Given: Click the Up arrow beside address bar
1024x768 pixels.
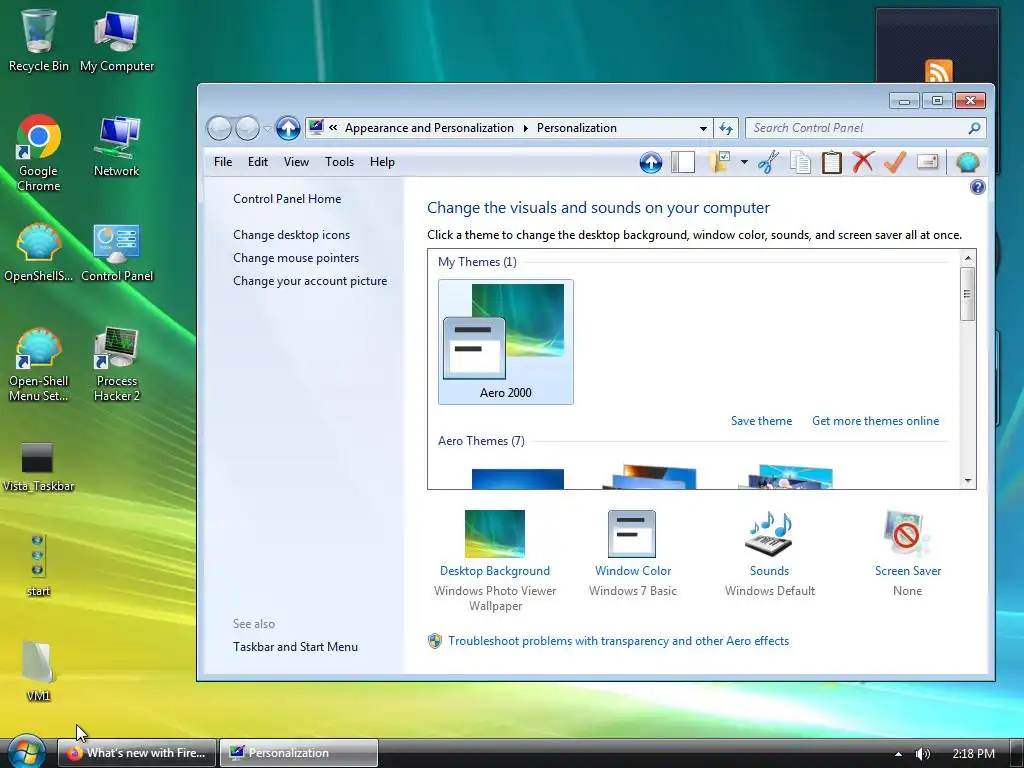Looking at the screenshot, I should click(x=287, y=128).
